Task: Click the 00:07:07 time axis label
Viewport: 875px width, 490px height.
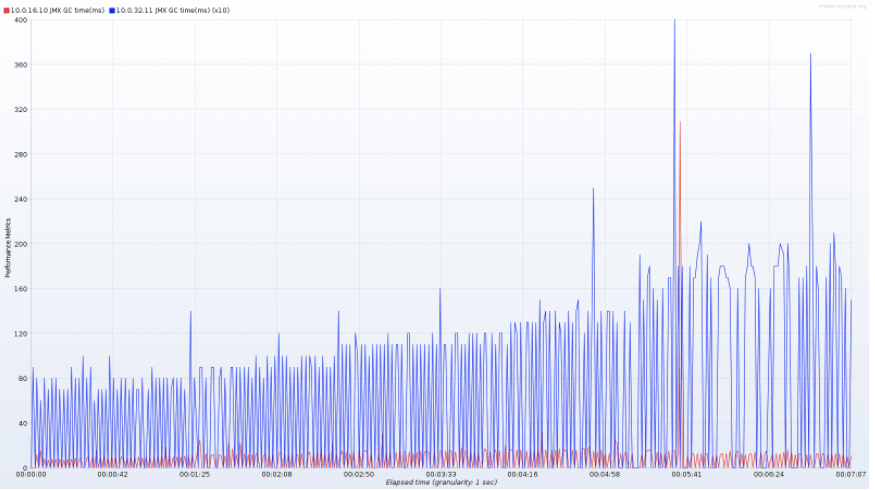Action: coord(850,474)
